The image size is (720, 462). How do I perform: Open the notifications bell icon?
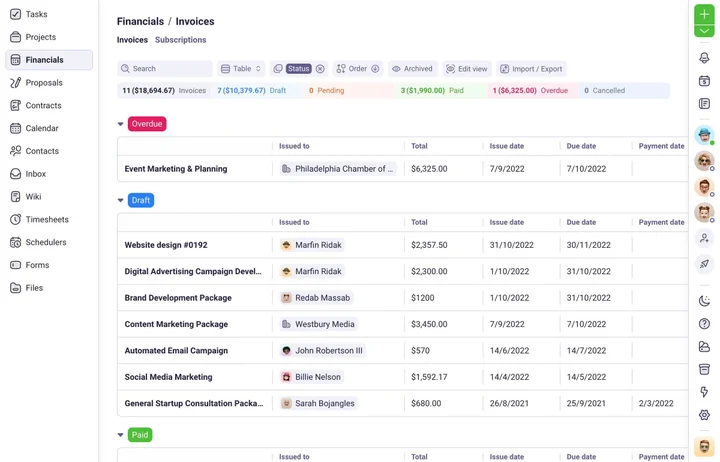pyautogui.click(x=704, y=58)
